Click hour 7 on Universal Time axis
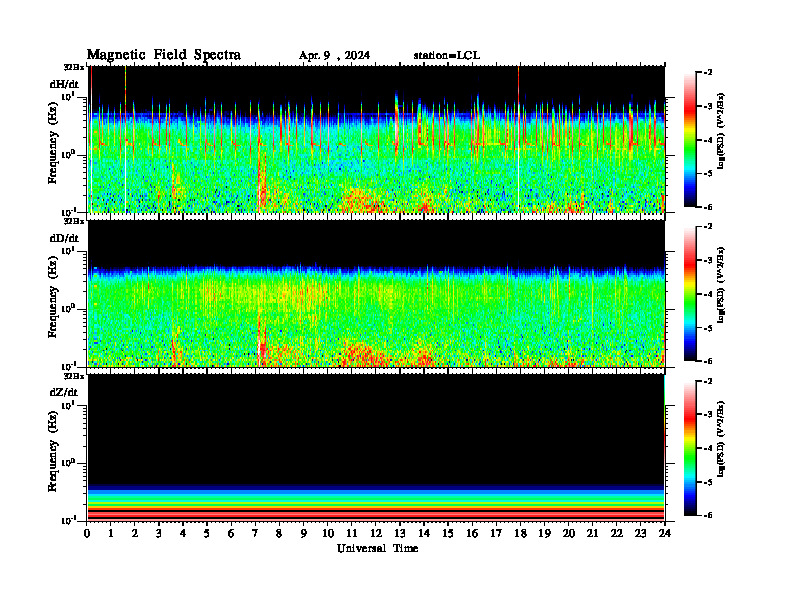Image resolution: width=792 pixels, height=612 pixels. click(255, 534)
